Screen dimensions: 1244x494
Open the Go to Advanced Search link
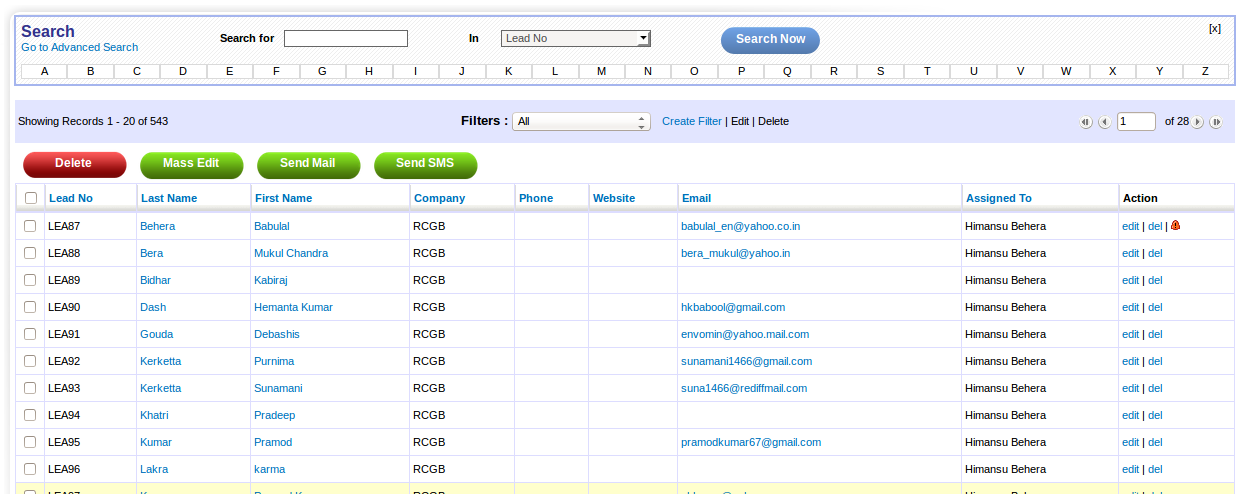point(80,47)
